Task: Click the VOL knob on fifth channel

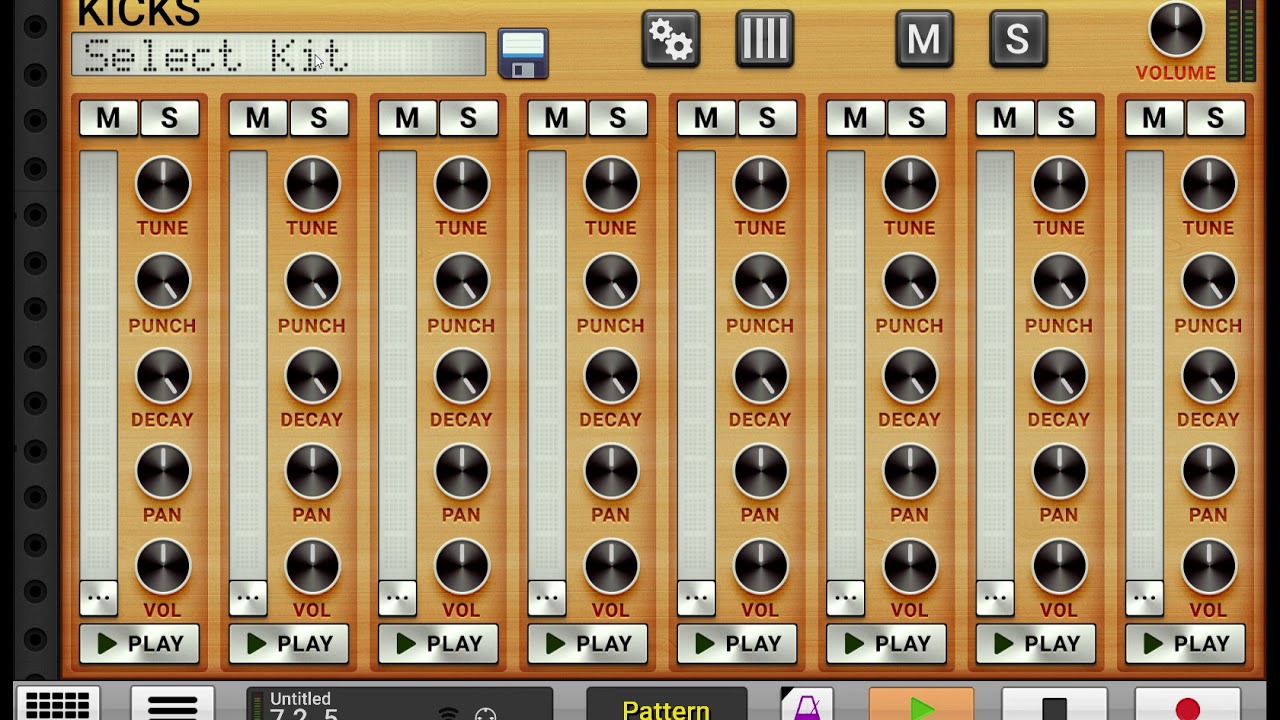Action: pos(760,567)
